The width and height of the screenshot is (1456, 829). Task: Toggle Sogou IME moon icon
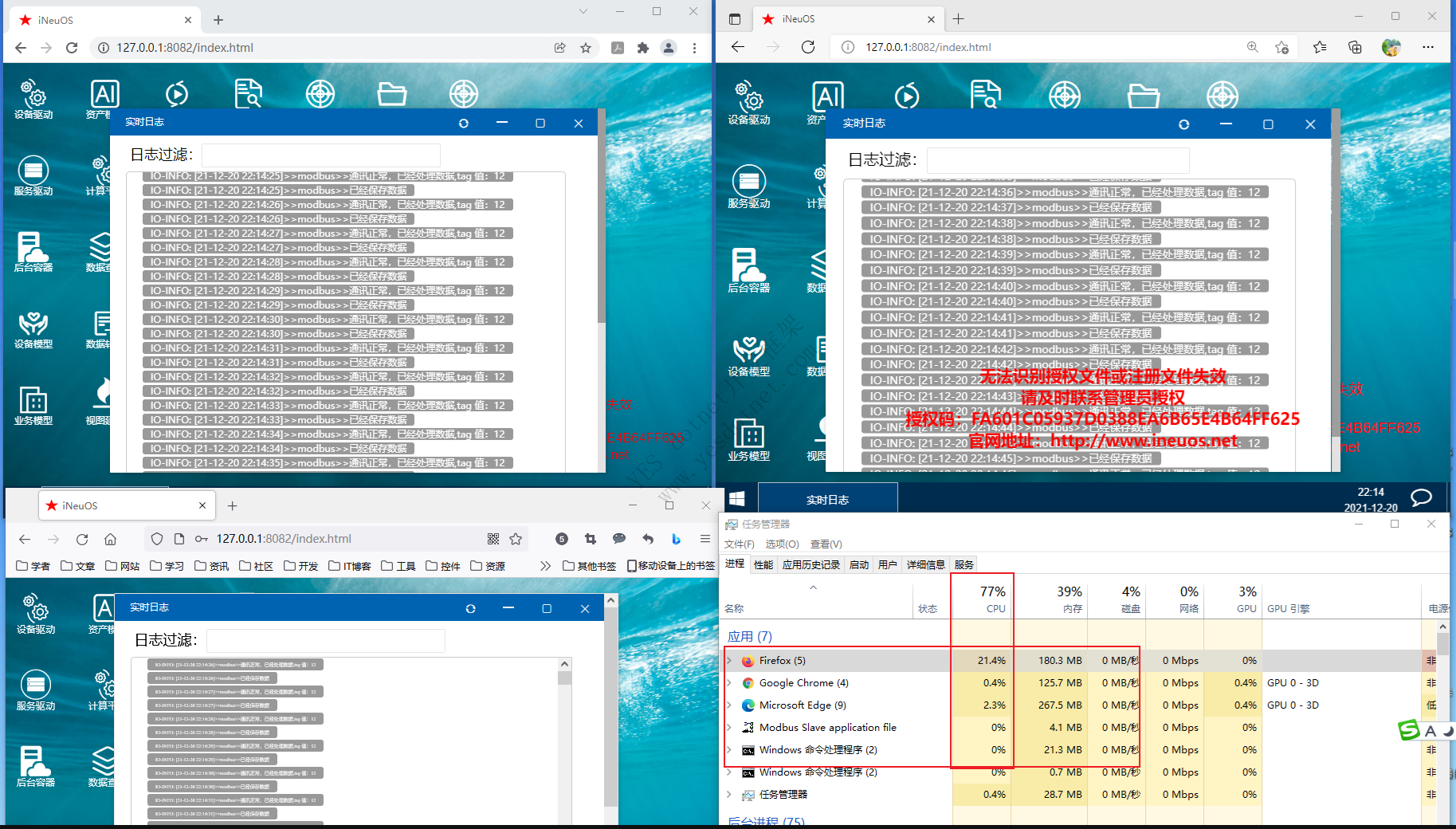(1448, 731)
